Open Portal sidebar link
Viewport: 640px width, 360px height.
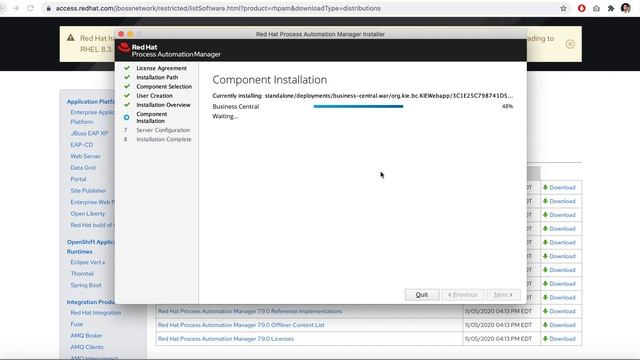click(x=78, y=179)
